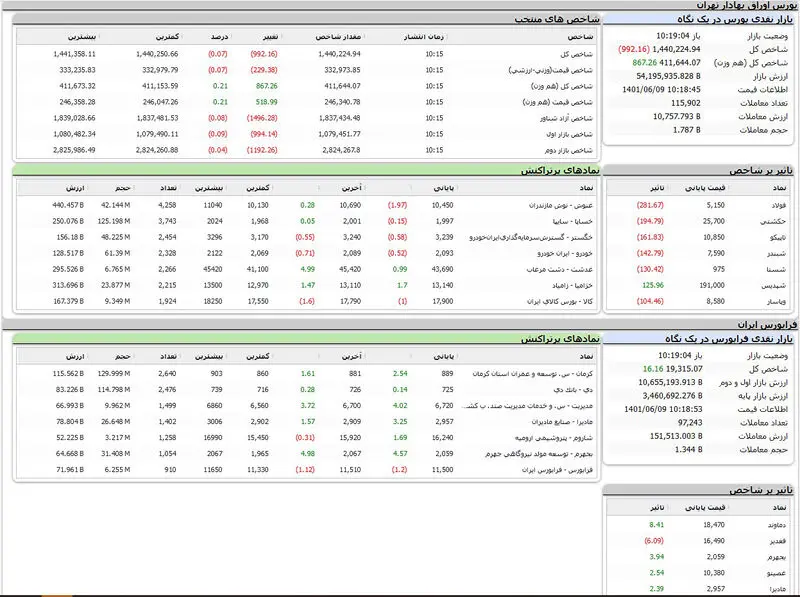Open the فولاد symbol in index influence table
Screen dimensions: 800x597
(779, 205)
